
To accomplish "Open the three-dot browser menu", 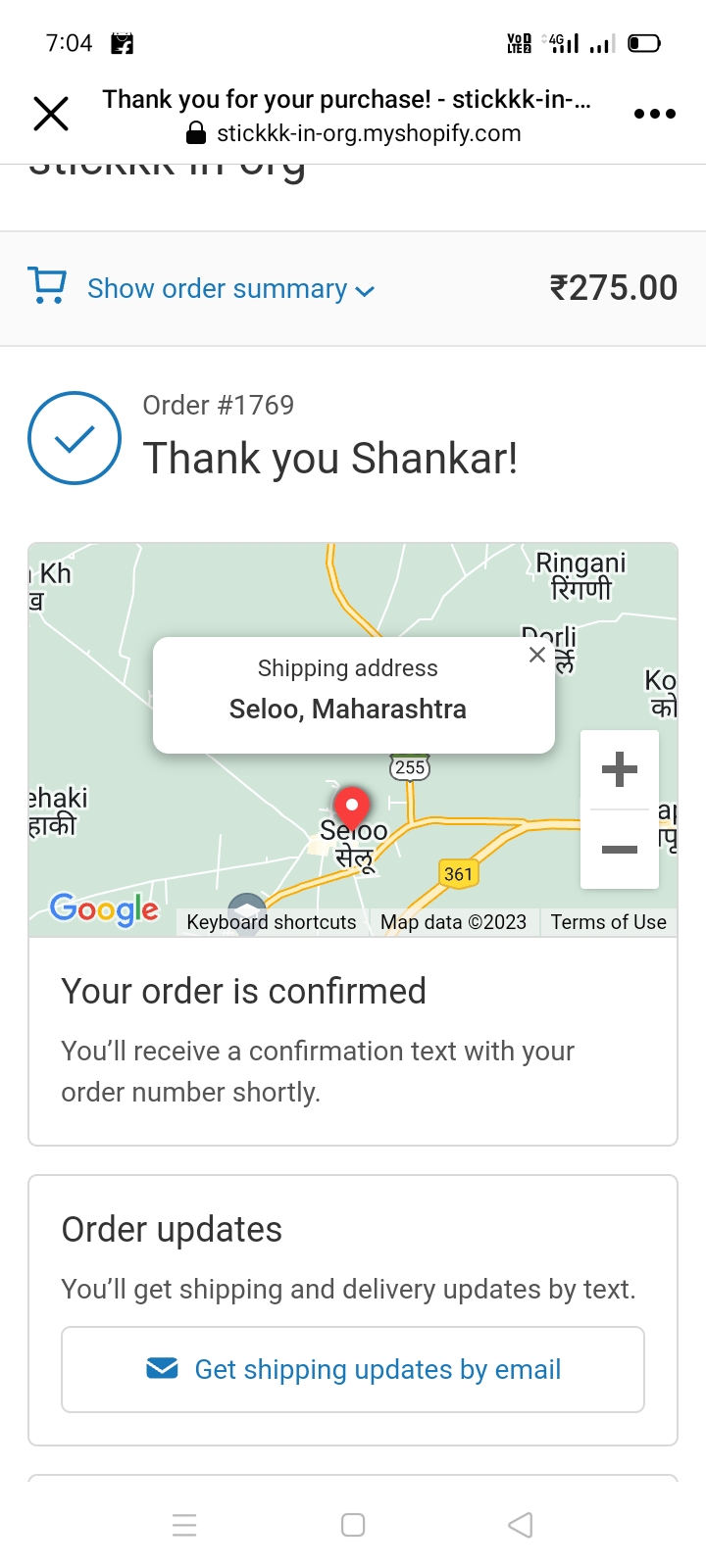I will coord(655,114).
